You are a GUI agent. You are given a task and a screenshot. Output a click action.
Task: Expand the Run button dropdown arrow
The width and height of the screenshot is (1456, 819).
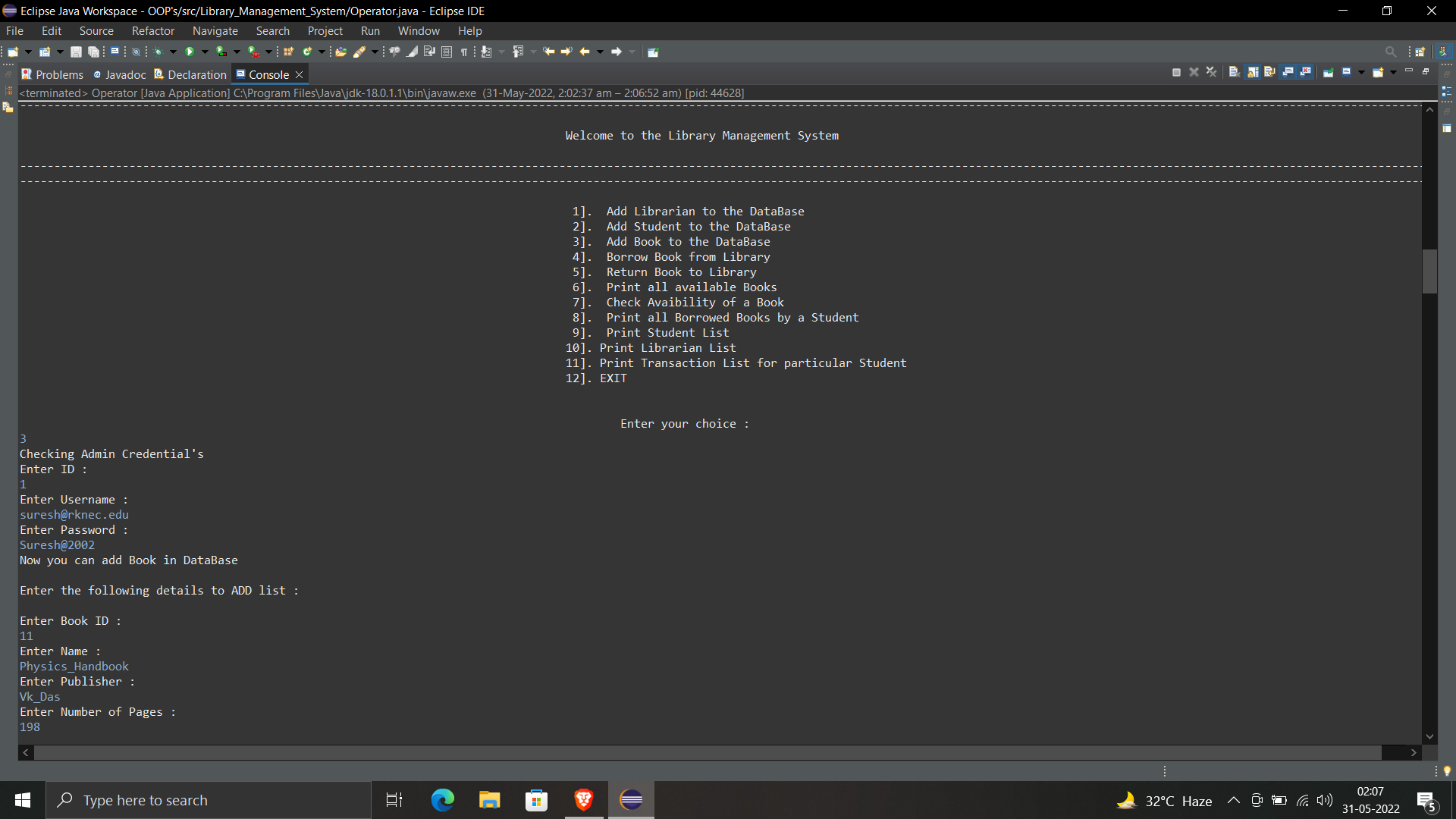[x=205, y=52]
